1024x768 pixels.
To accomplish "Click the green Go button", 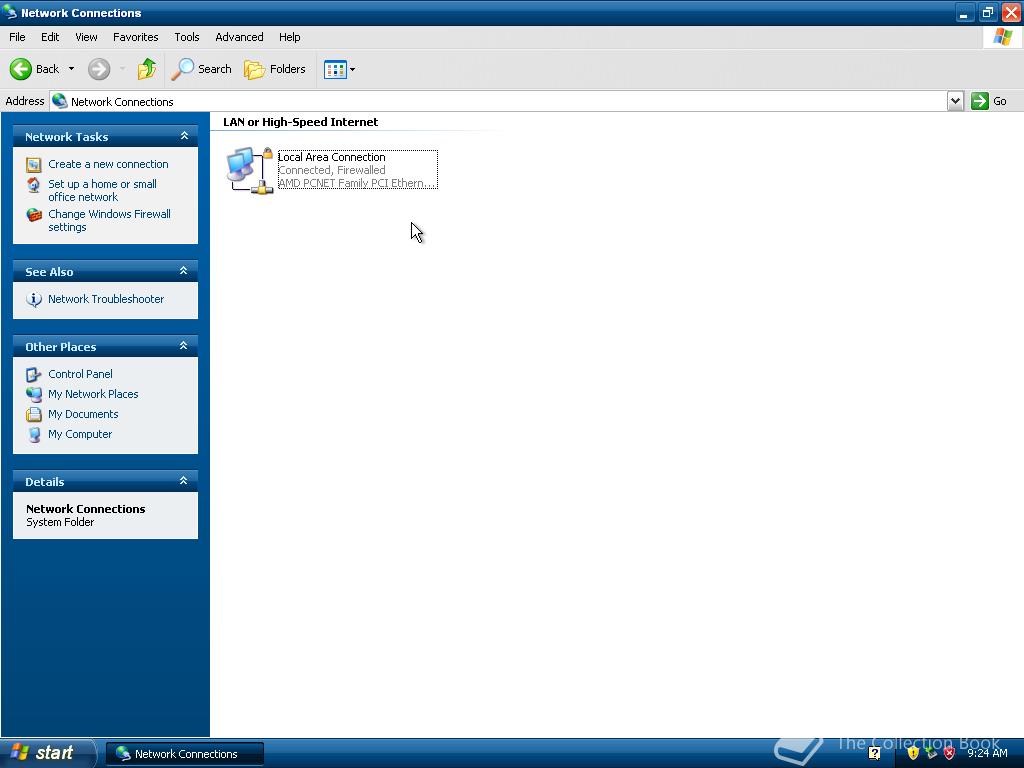I will (989, 101).
